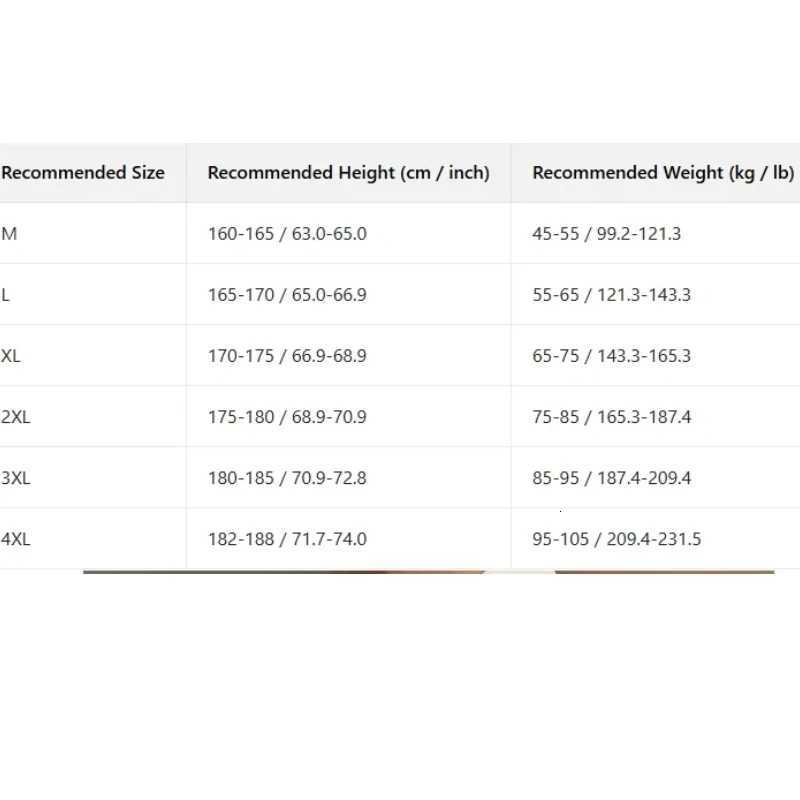Image resolution: width=800 pixels, height=800 pixels.
Task: Click weight value 75-85 / 165.3-187.4
Action: point(611,417)
